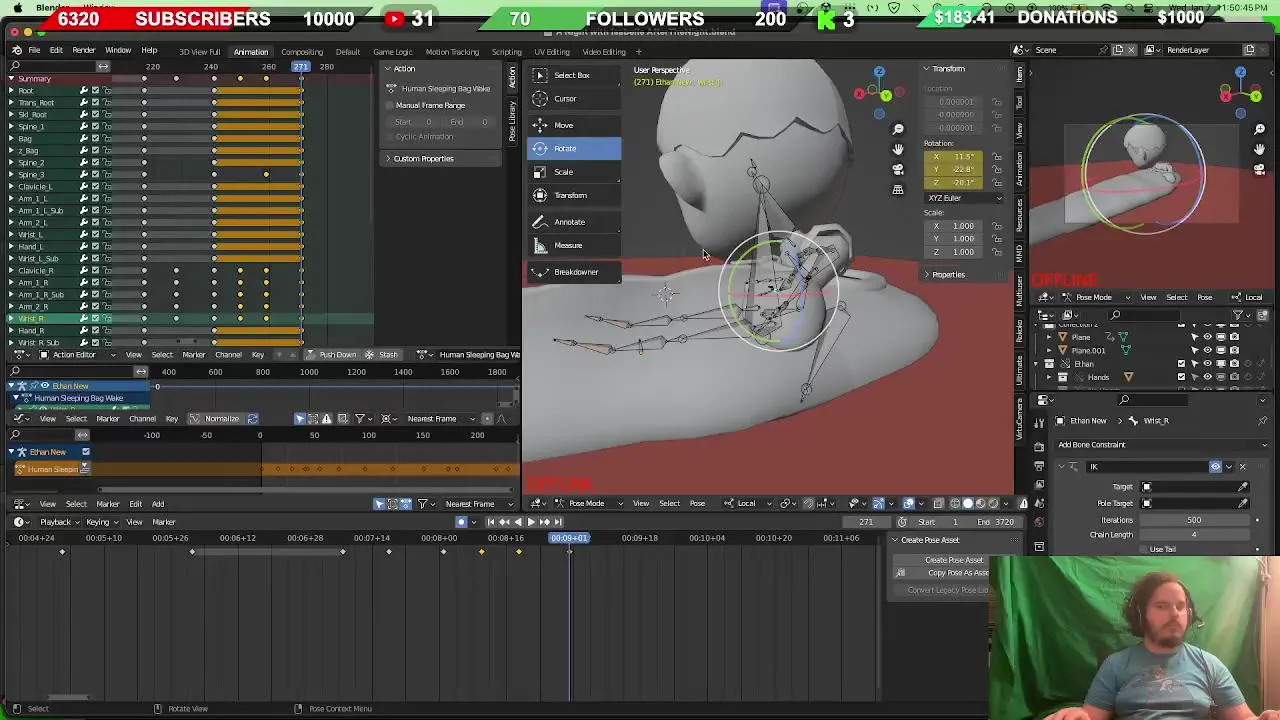This screenshot has width=1280, height=720.
Task: Select the Scale tool
Action: pyautogui.click(x=574, y=172)
